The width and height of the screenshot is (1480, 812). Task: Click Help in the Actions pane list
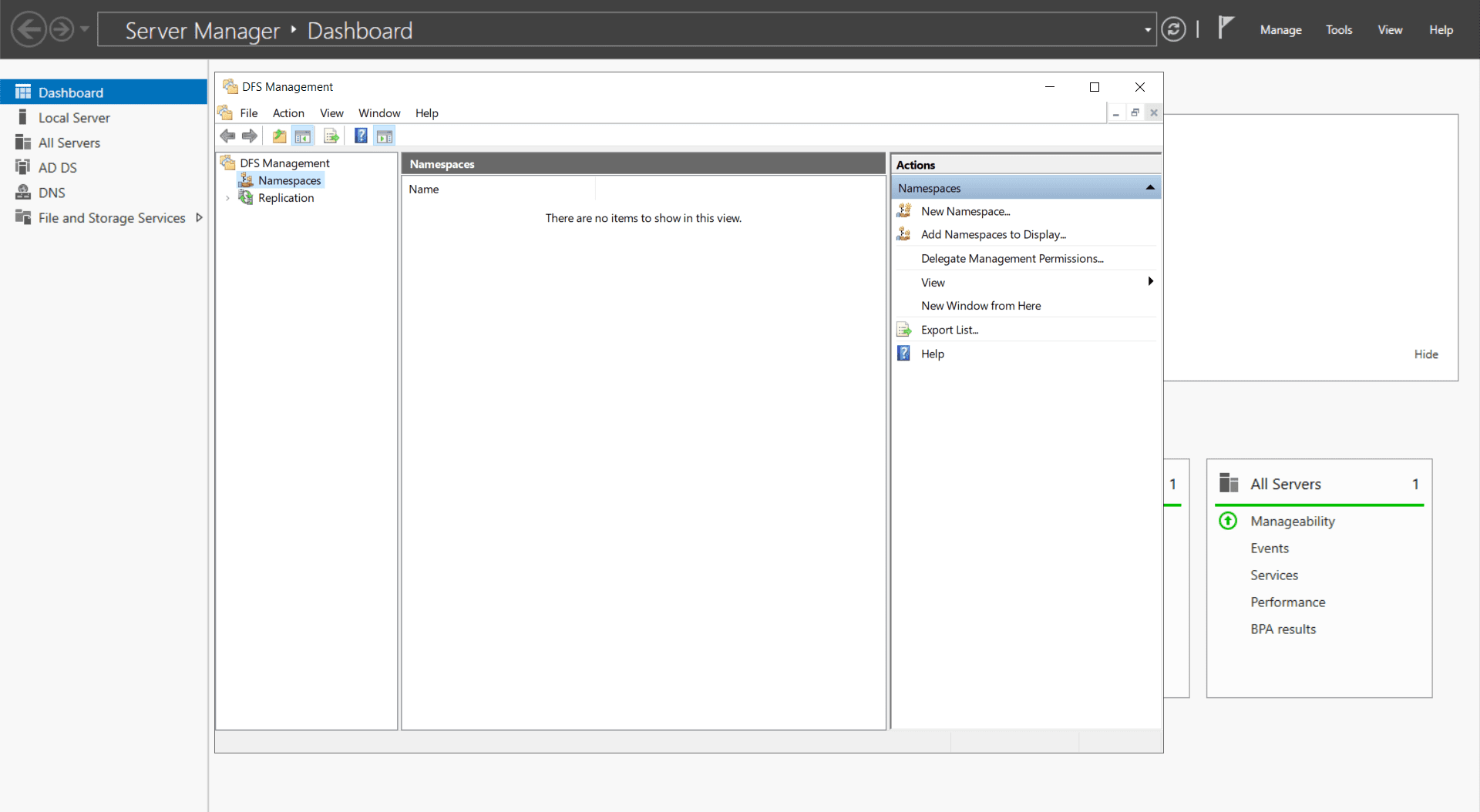click(933, 354)
